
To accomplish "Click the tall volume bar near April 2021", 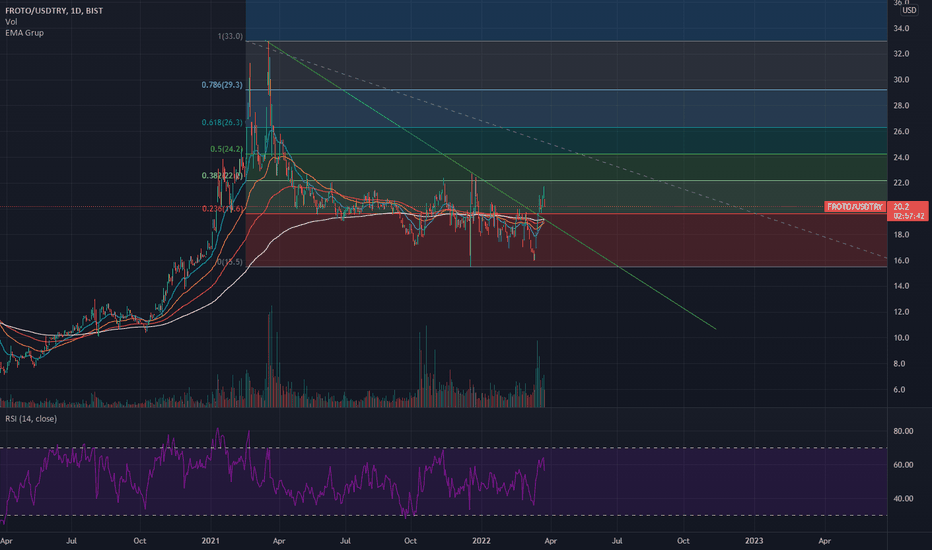I will pyautogui.click(x=271, y=357).
